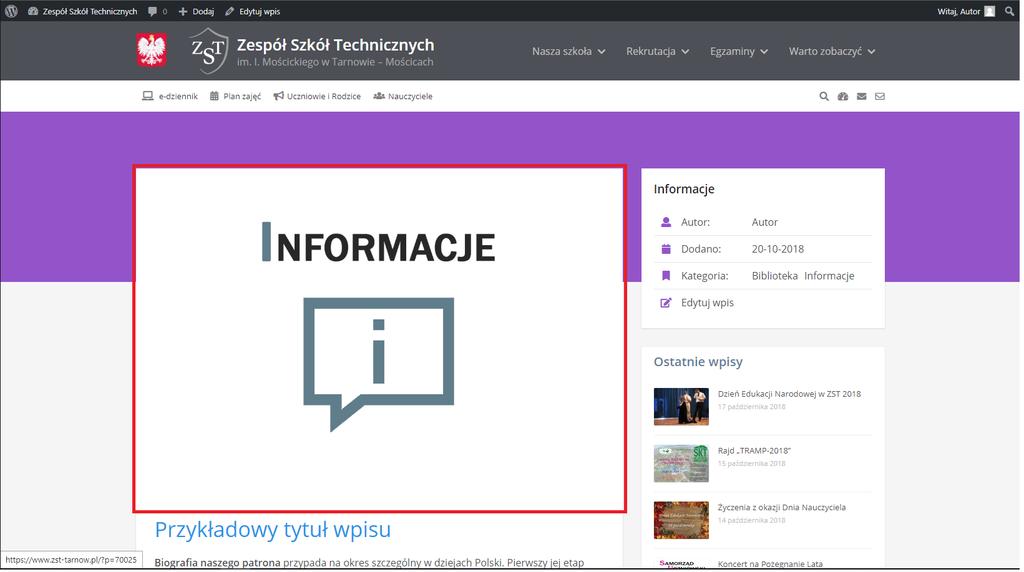The image size is (1024, 572).
Task: Click the laptop icon beside e-dziennik
Action: (x=148, y=96)
